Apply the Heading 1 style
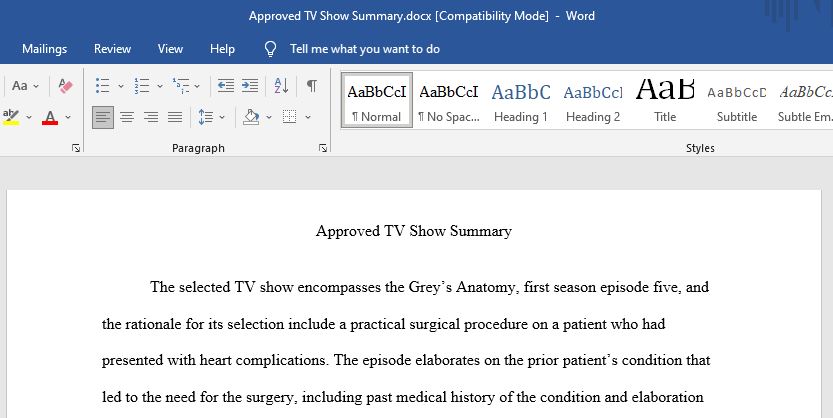The height and width of the screenshot is (418, 833). (x=521, y=100)
